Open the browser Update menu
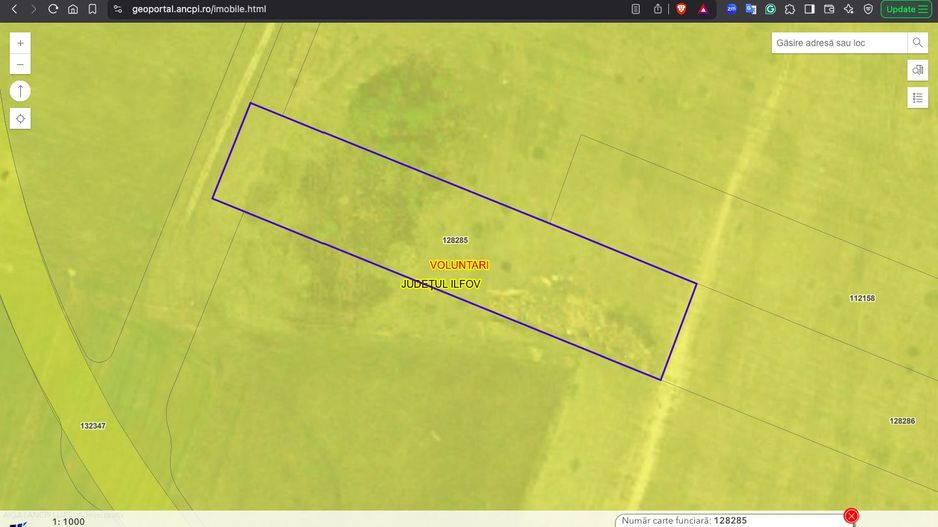The width and height of the screenshot is (938, 527). (x=906, y=9)
